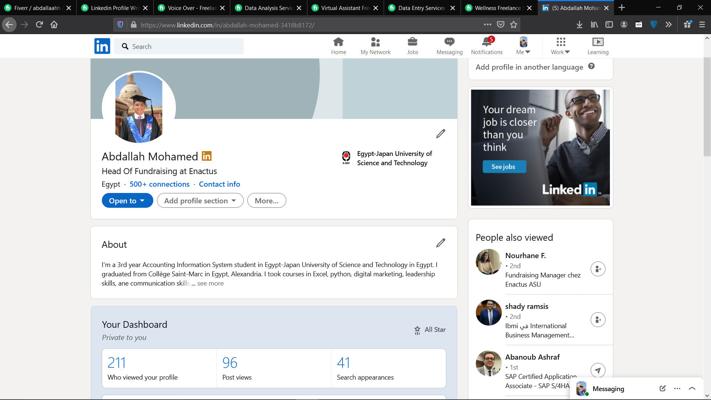Open My Network in navigation bar

click(376, 45)
